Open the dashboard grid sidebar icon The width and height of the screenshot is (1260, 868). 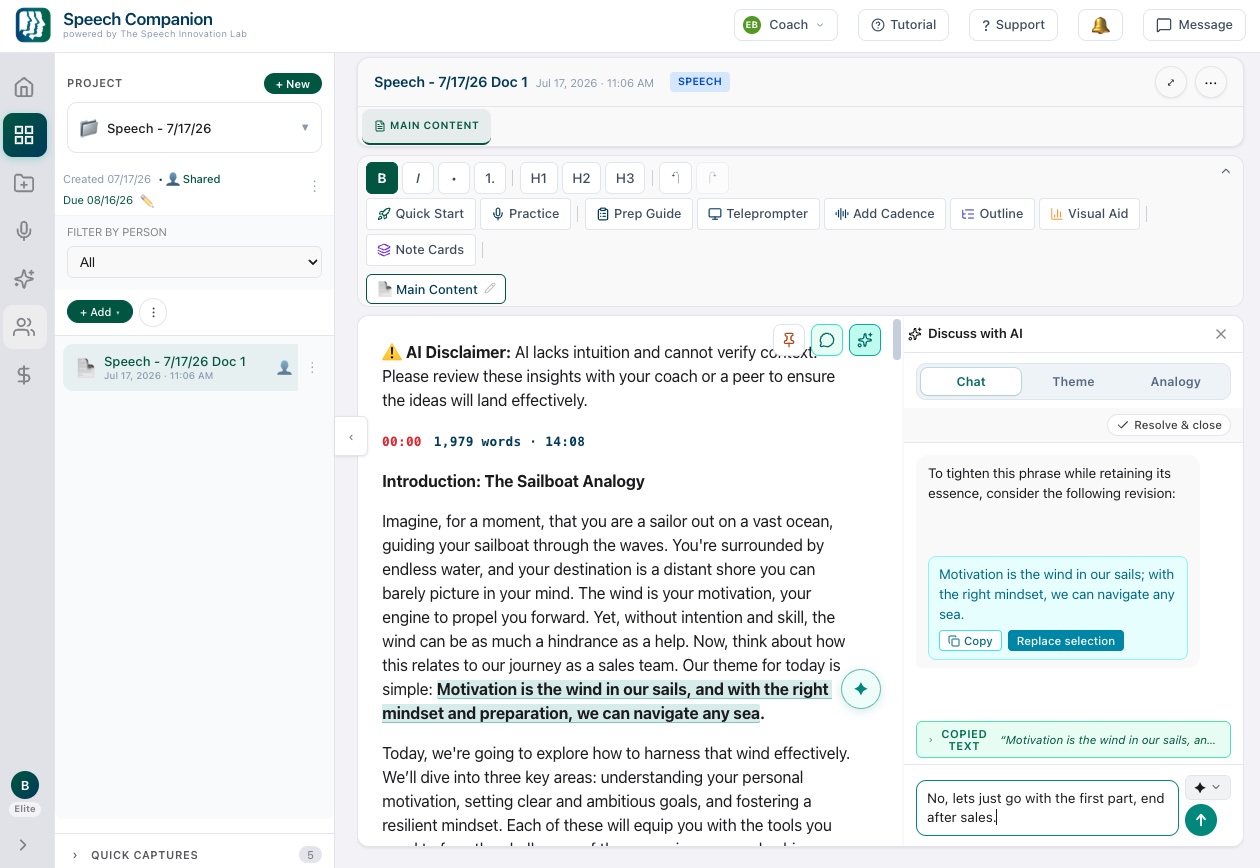click(x=24, y=135)
